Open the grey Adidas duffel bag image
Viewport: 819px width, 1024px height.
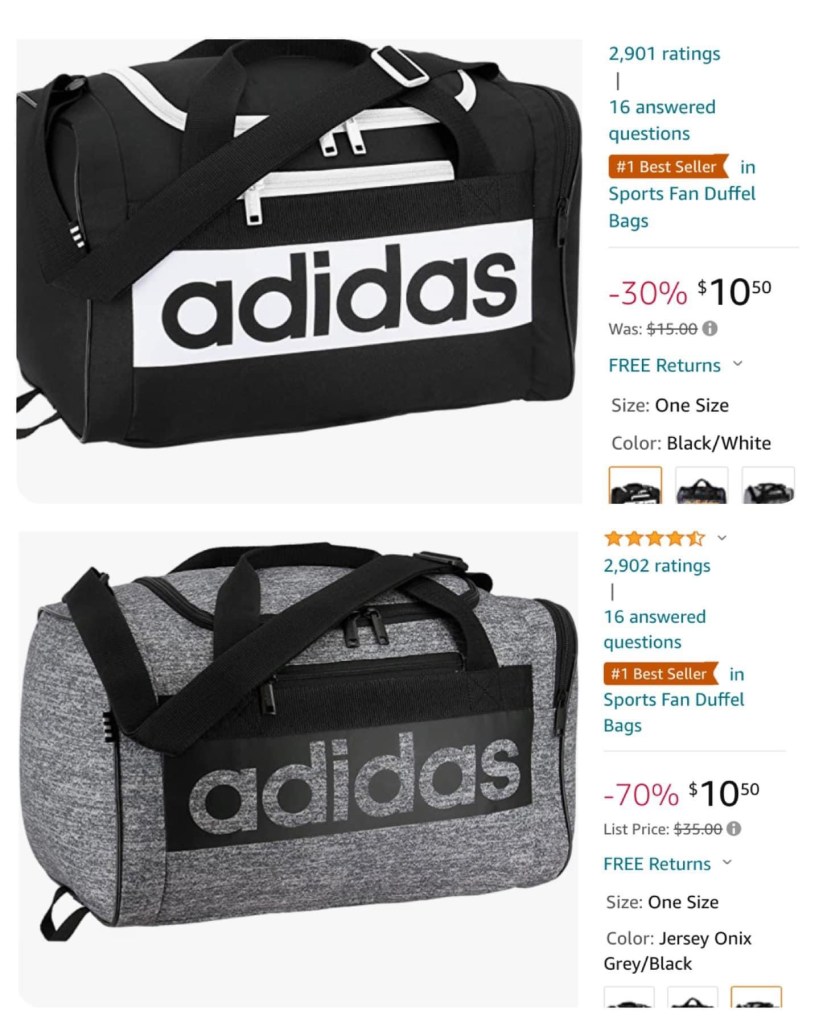pos(298,769)
